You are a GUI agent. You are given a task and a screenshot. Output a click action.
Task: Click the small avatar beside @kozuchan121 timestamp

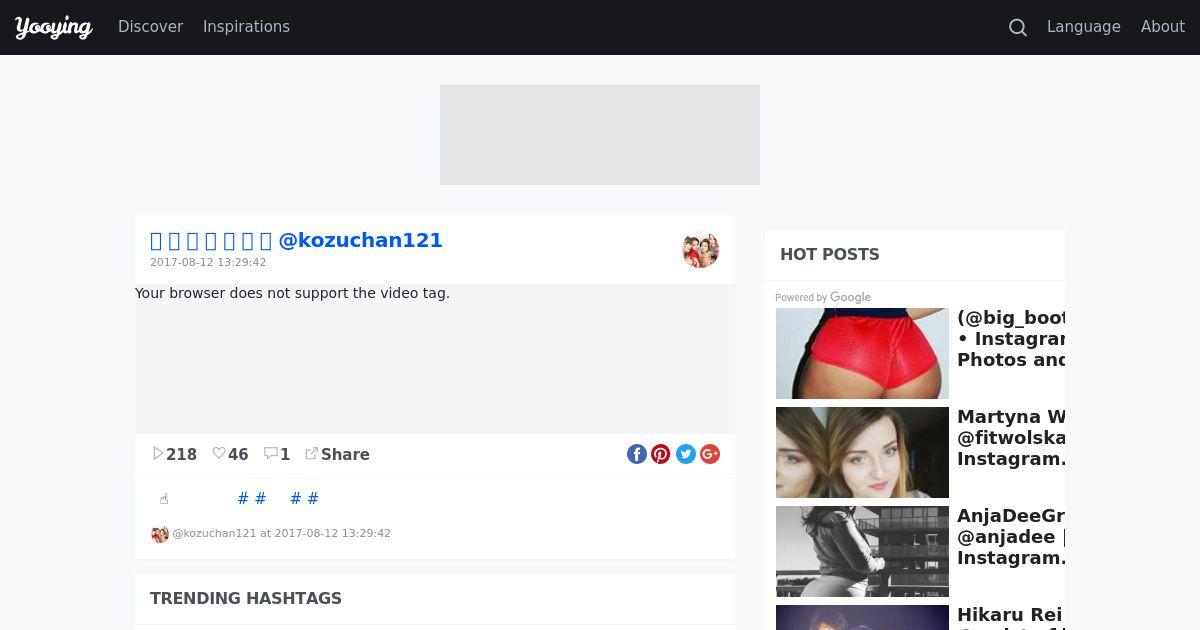(x=160, y=534)
